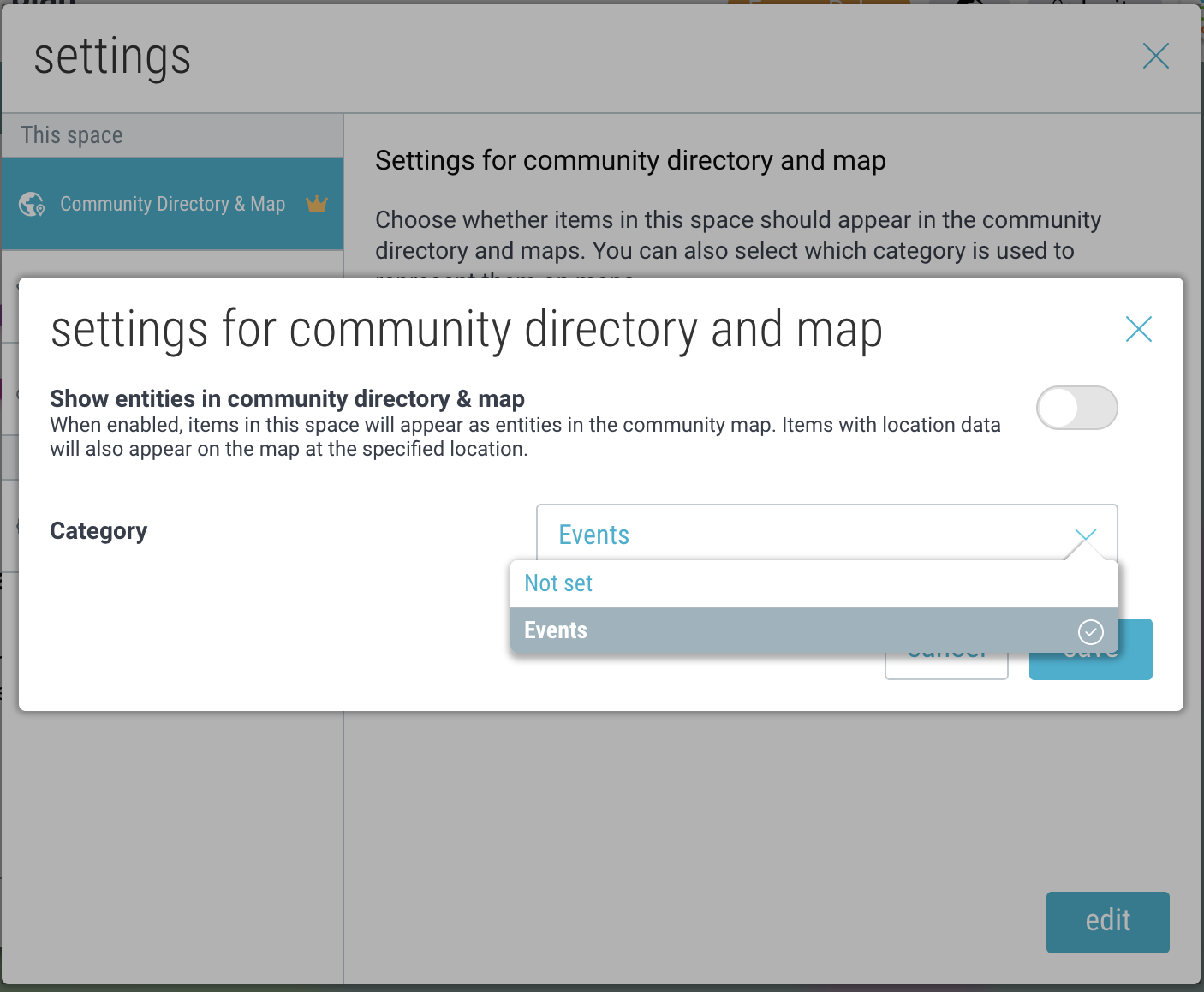
Task: Click the globe icon beside Community Directory & Map
Action: click(32, 205)
